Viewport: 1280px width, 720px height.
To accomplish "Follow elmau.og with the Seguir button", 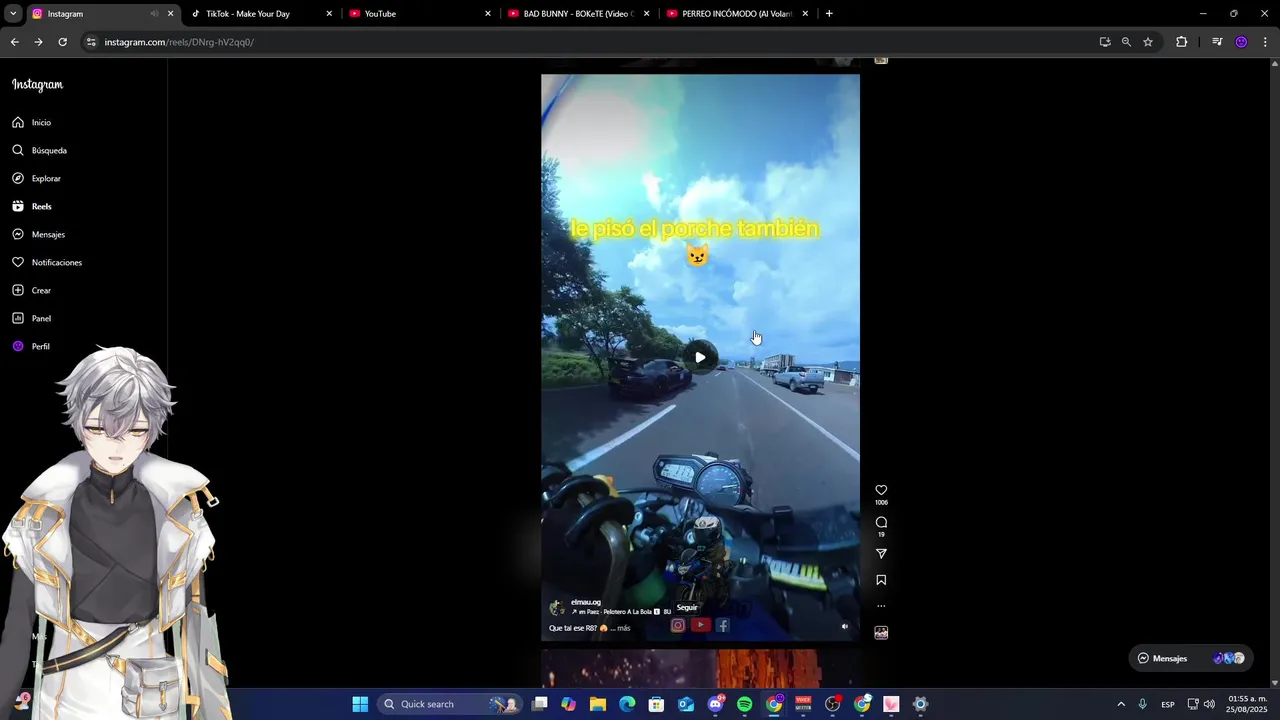I will 687,608.
